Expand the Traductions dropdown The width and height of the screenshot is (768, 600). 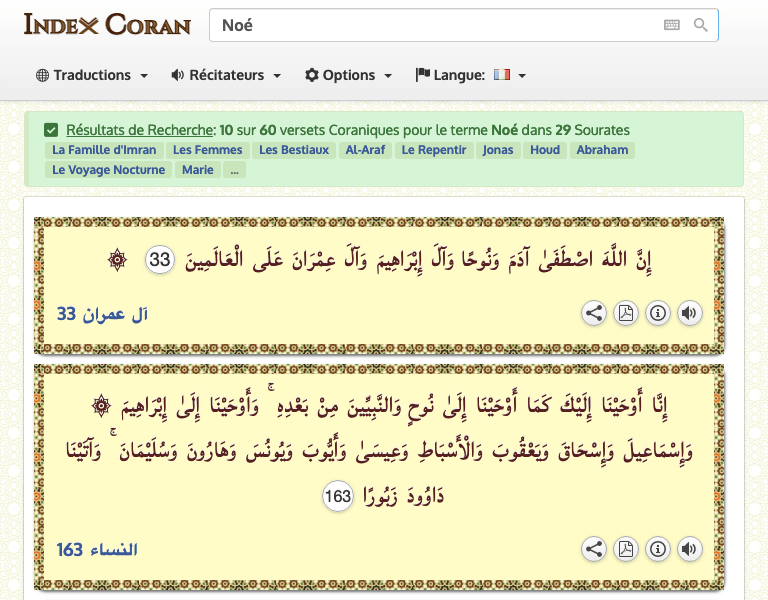pyautogui.click(x=92, y=75)
